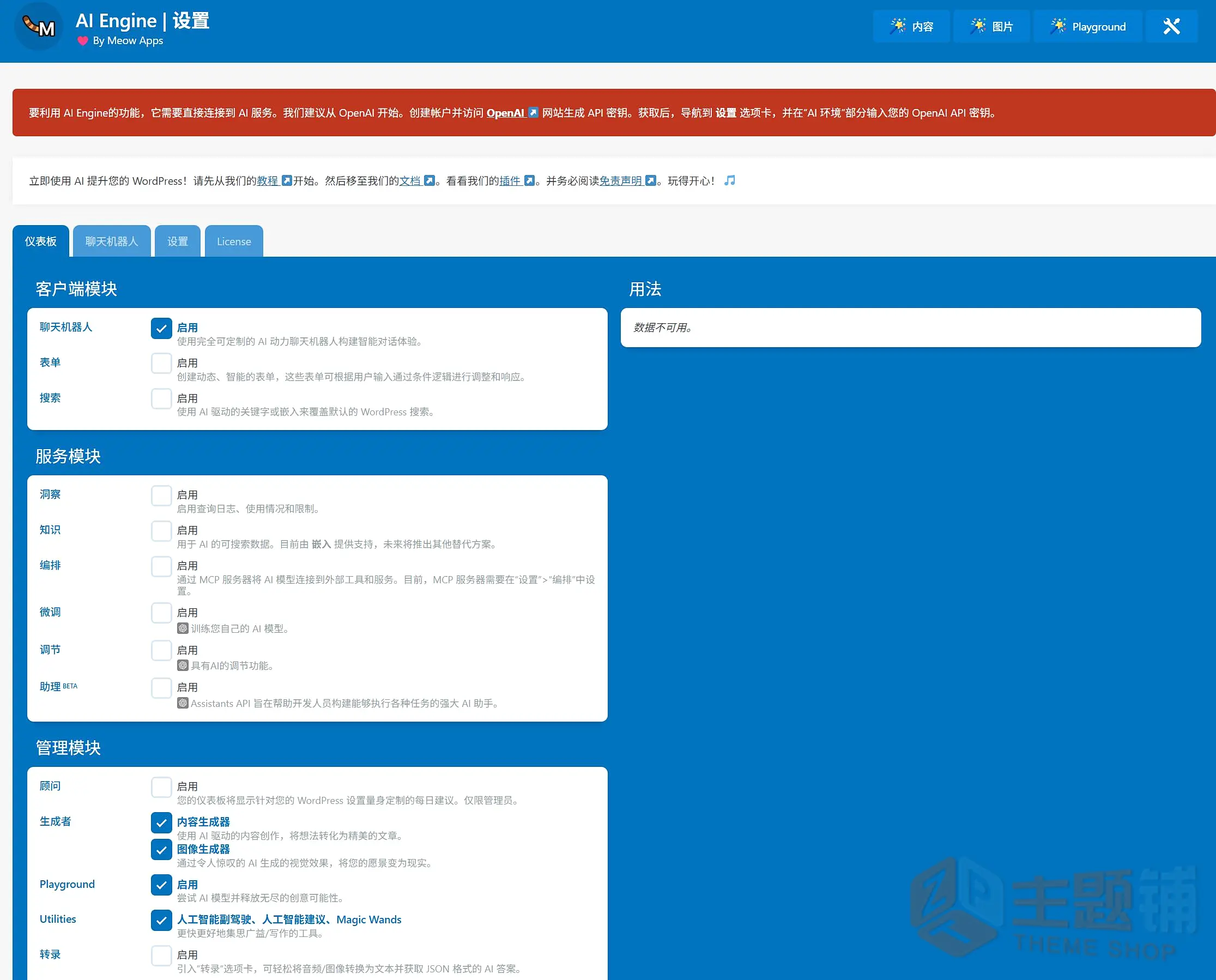The image size is (1216, 980).
Task: Open the 免责声明 disclaimer link
Action: click(621, 180)
